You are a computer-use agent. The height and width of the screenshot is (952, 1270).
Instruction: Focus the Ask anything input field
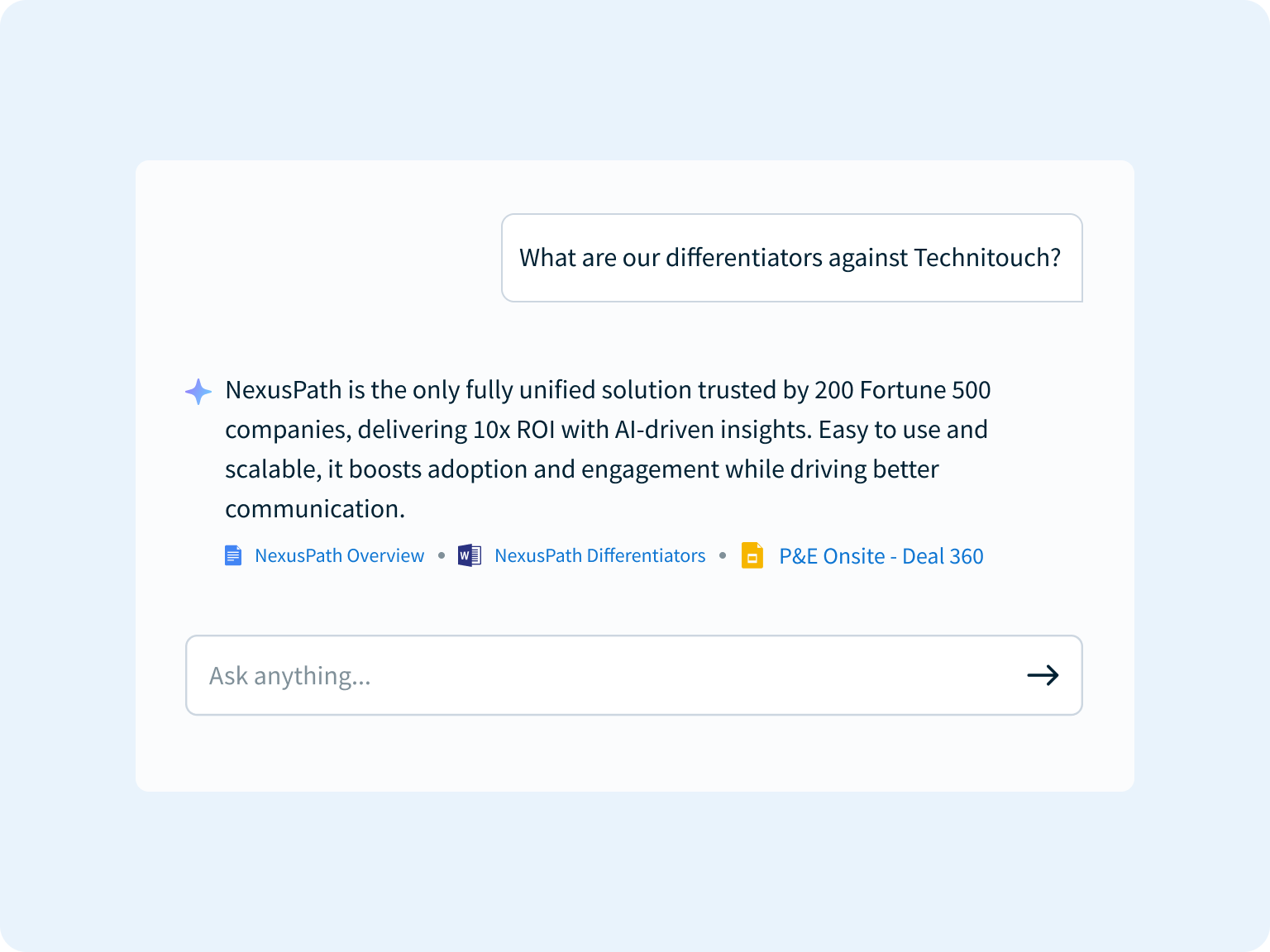634,675
